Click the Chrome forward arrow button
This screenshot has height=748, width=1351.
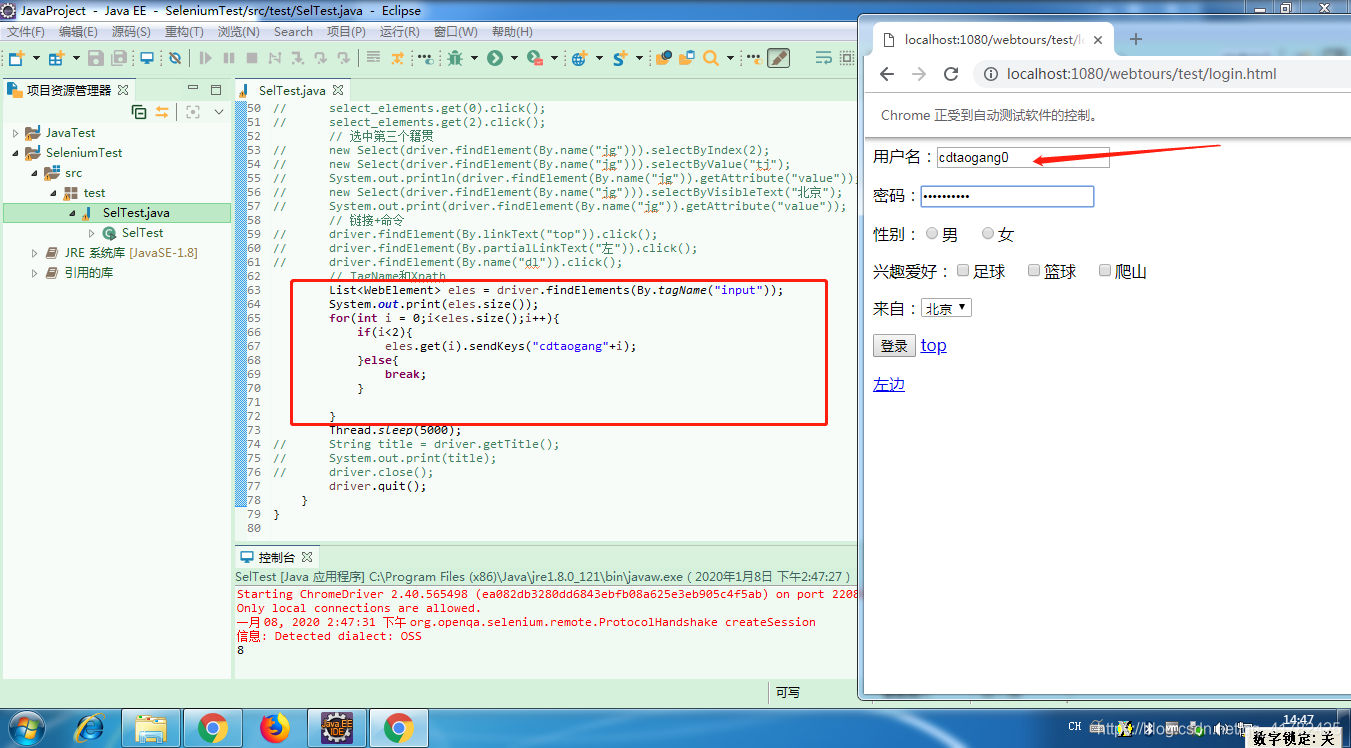point(919,74)
